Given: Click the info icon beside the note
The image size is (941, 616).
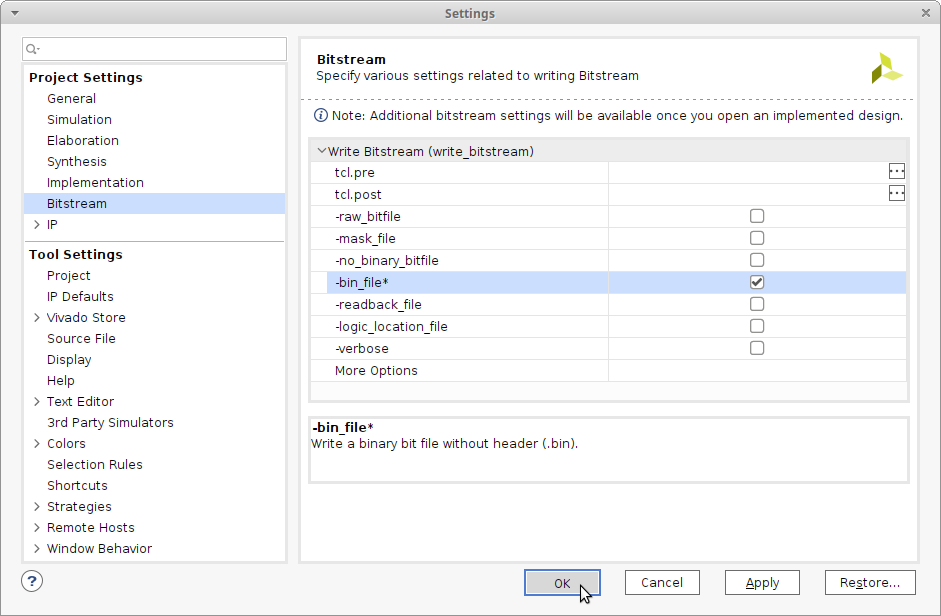Looking at the screenshot, I should pyautogui.click(x=321, y=115).
